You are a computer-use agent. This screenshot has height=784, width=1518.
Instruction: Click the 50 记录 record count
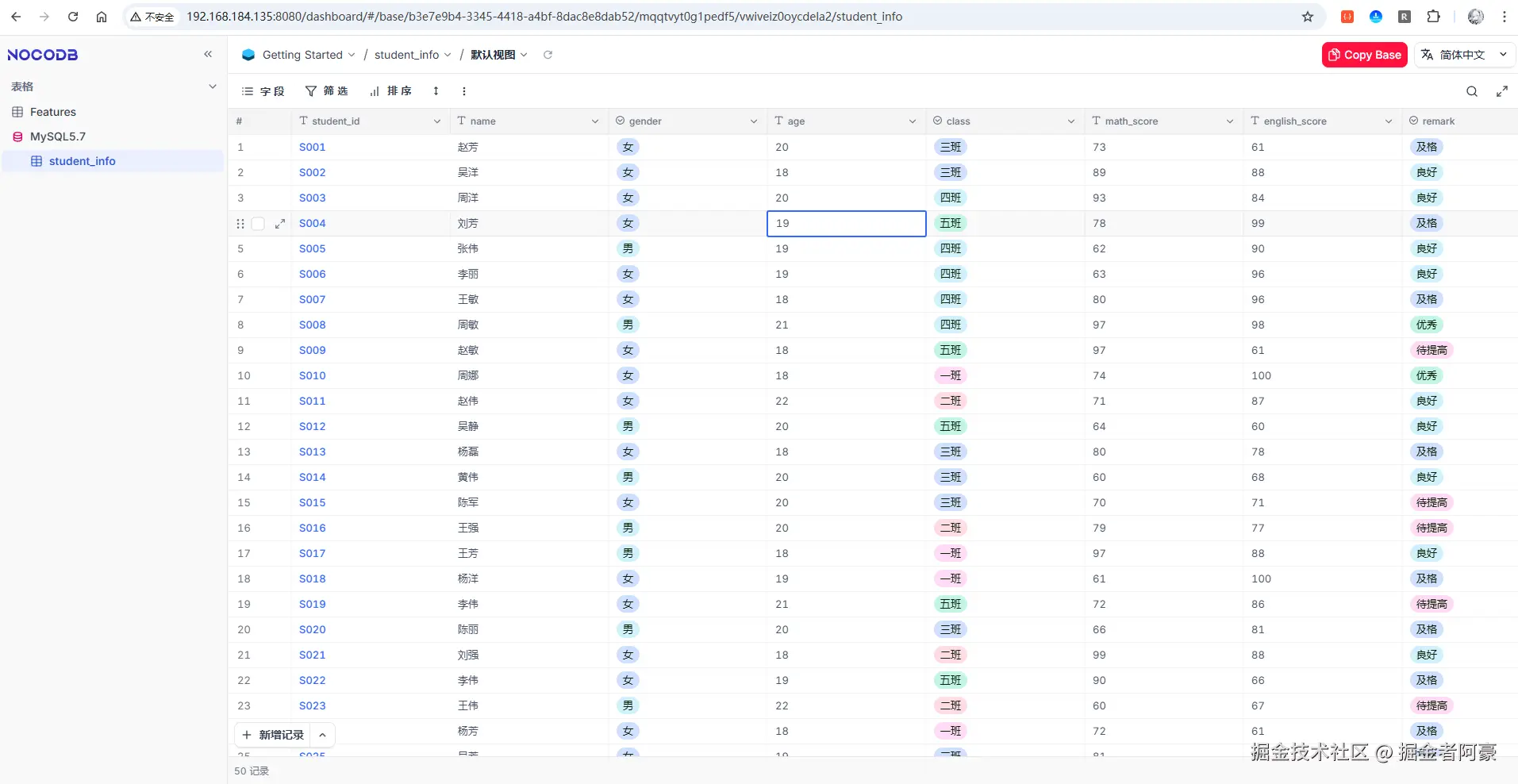click(x=252, y=771)
